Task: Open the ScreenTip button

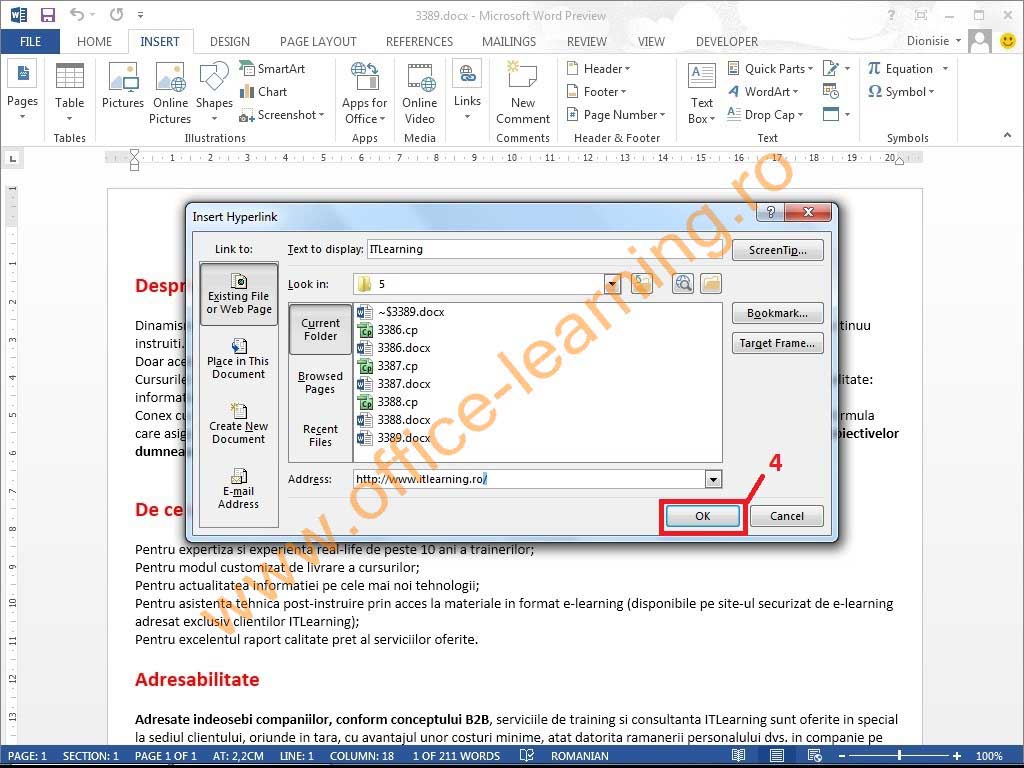Action: coord(778,250)
